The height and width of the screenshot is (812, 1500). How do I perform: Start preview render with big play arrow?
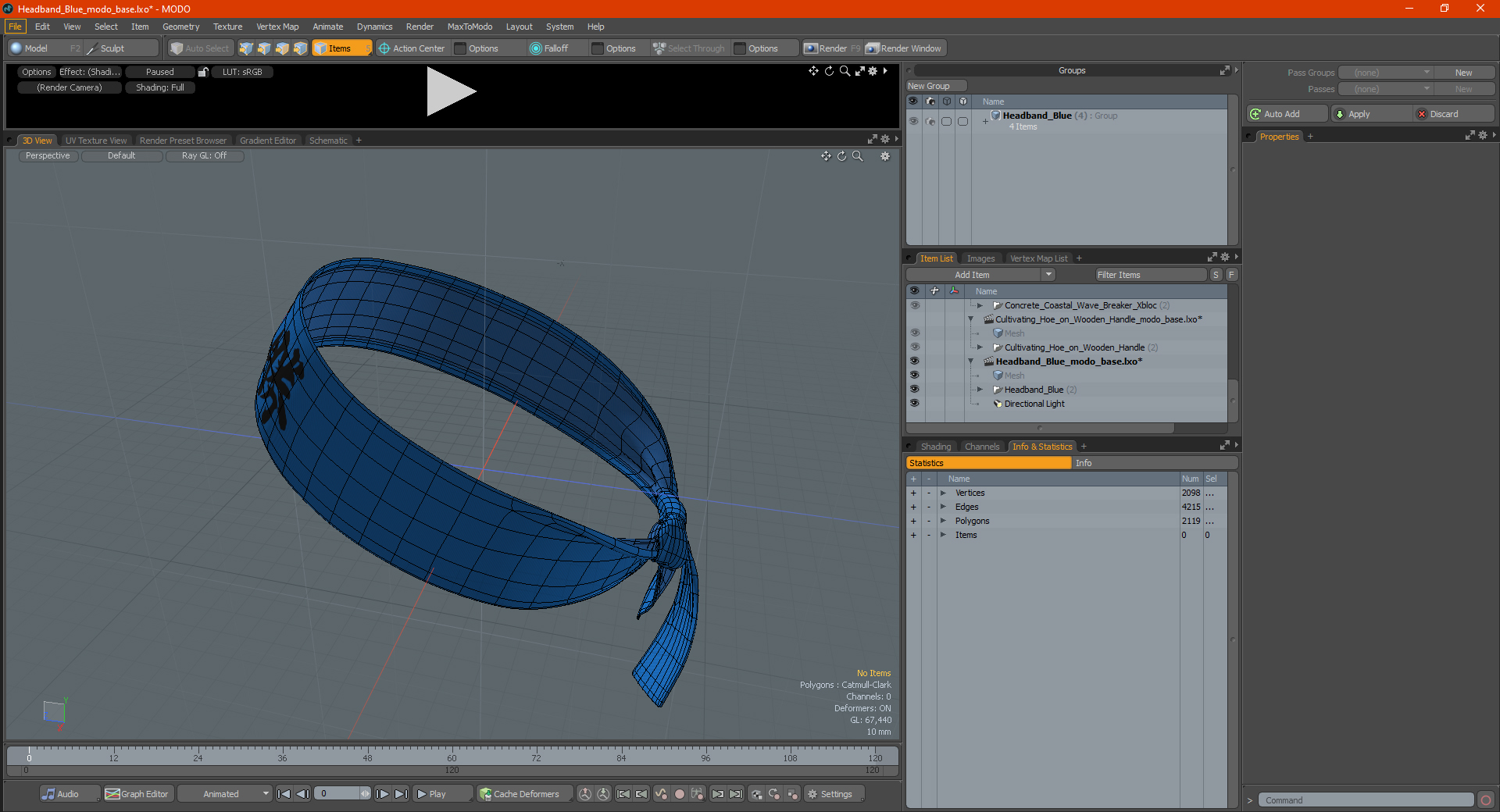click(451, 91)
